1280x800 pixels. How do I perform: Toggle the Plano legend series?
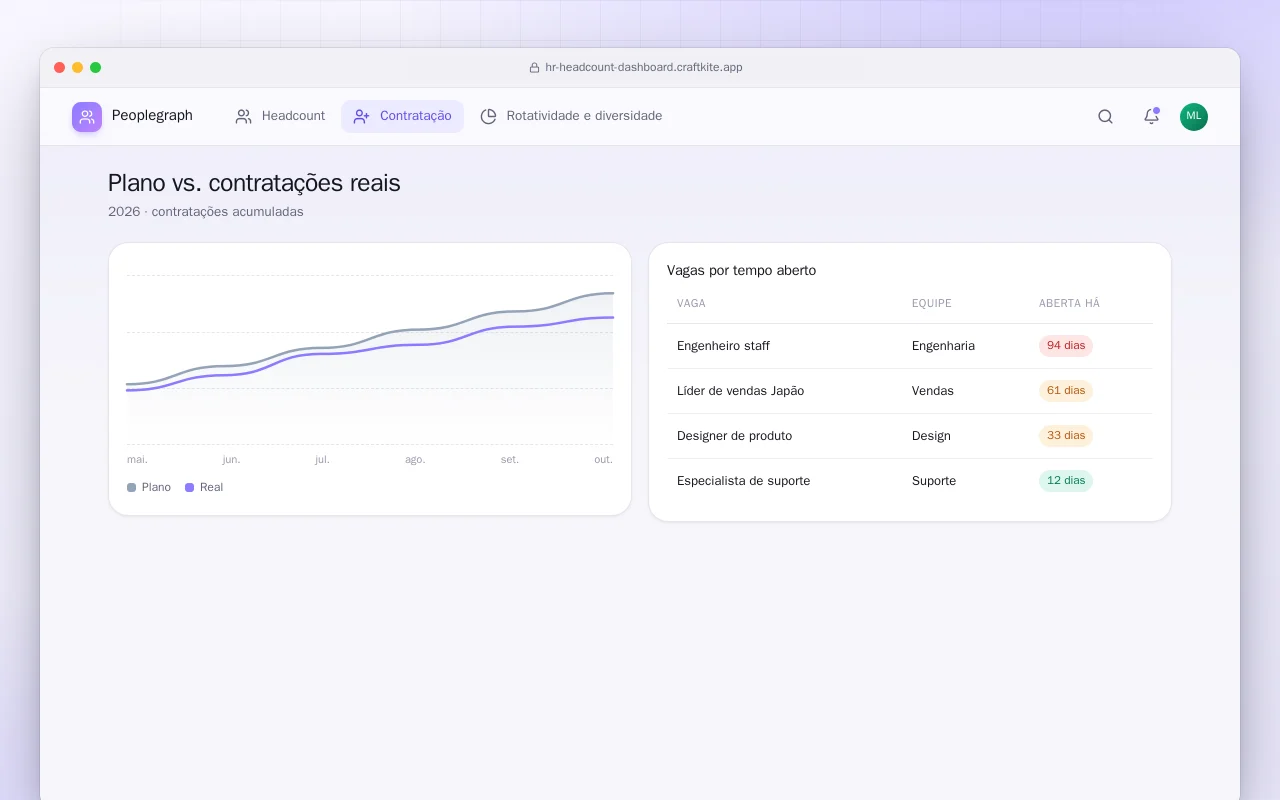(149, 487)
